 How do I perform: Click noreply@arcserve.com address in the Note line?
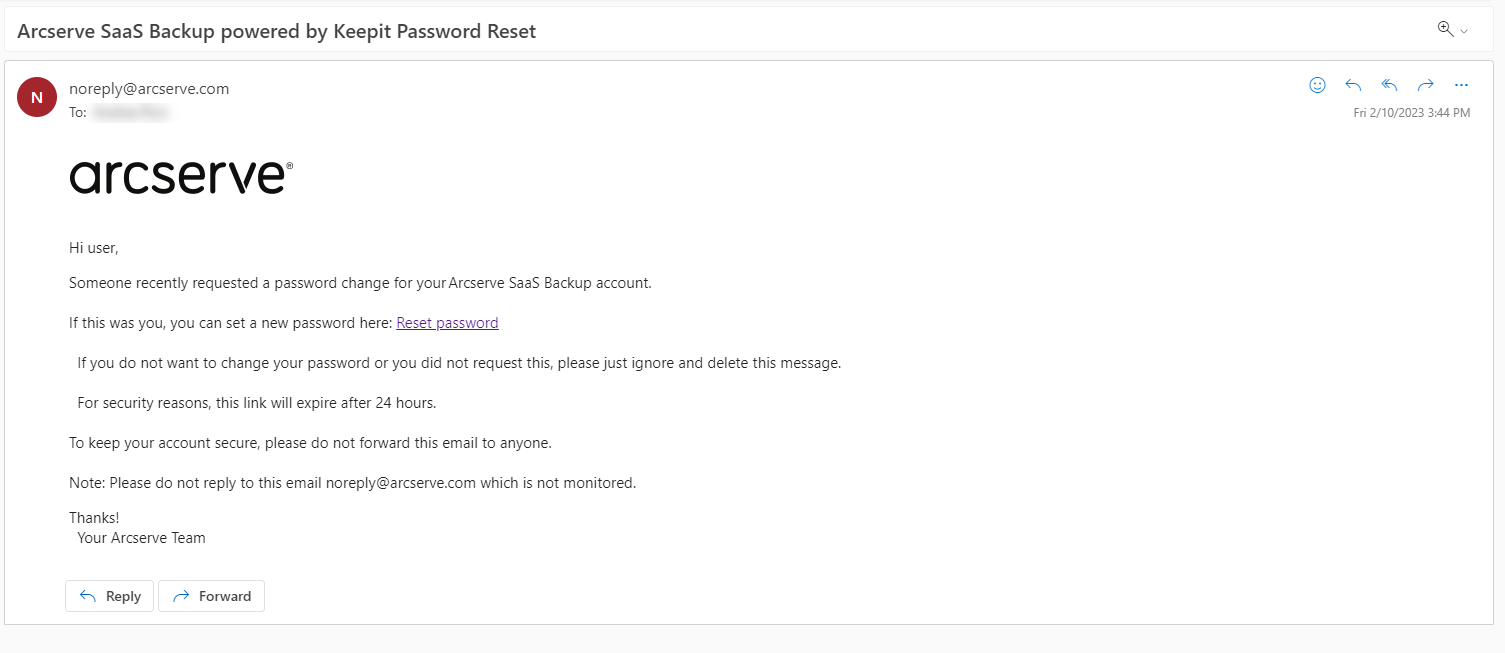pos(400,483)
